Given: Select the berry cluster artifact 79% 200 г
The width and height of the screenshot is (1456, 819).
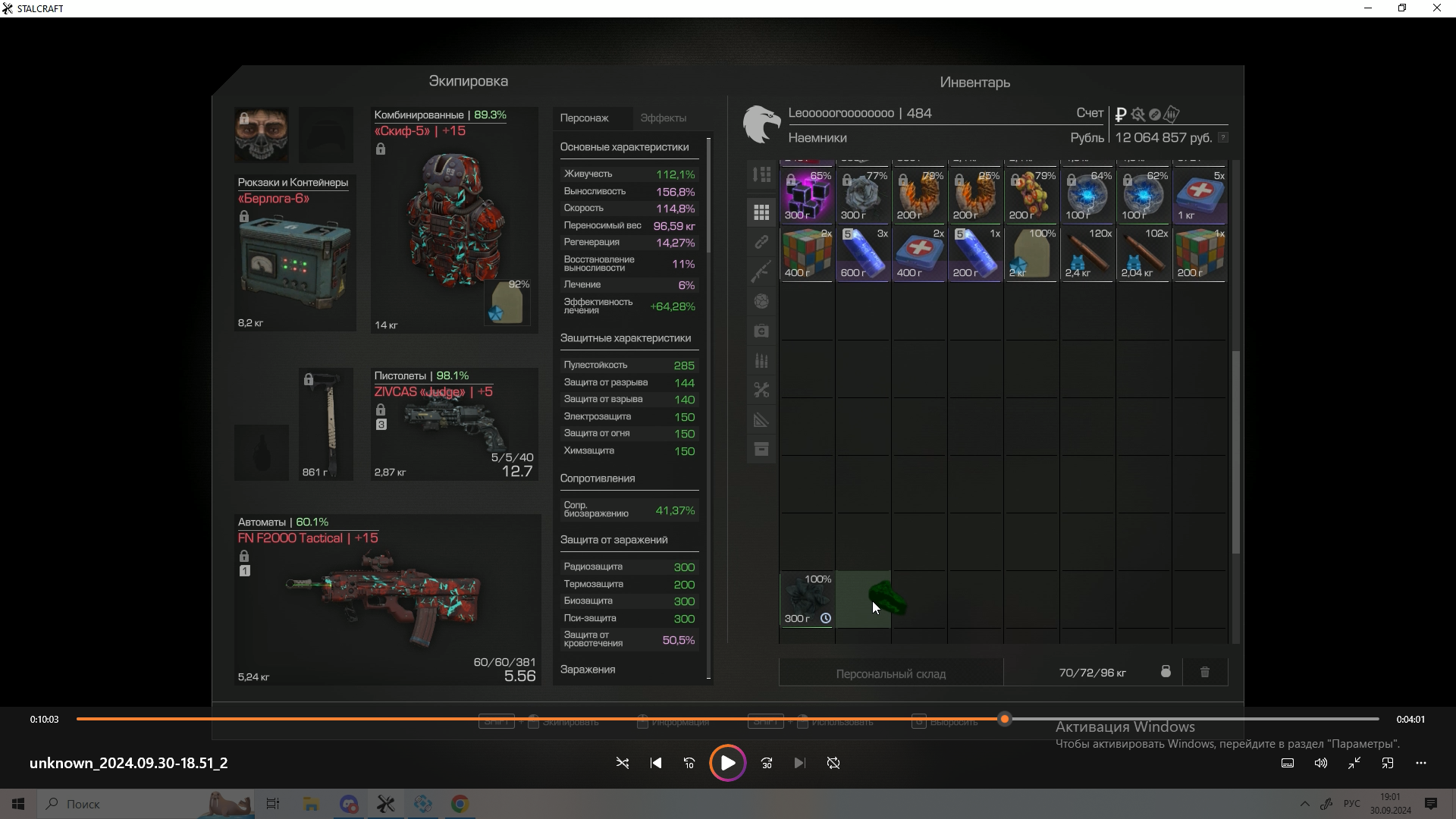Looking at the screenshot, I should coord(1031,195).
